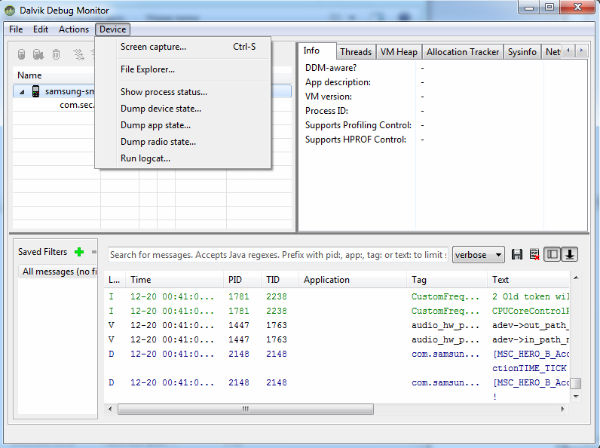The image size is (600, 448).
Task: Click the 'Process ID:' info label
Action: [327, 111]
